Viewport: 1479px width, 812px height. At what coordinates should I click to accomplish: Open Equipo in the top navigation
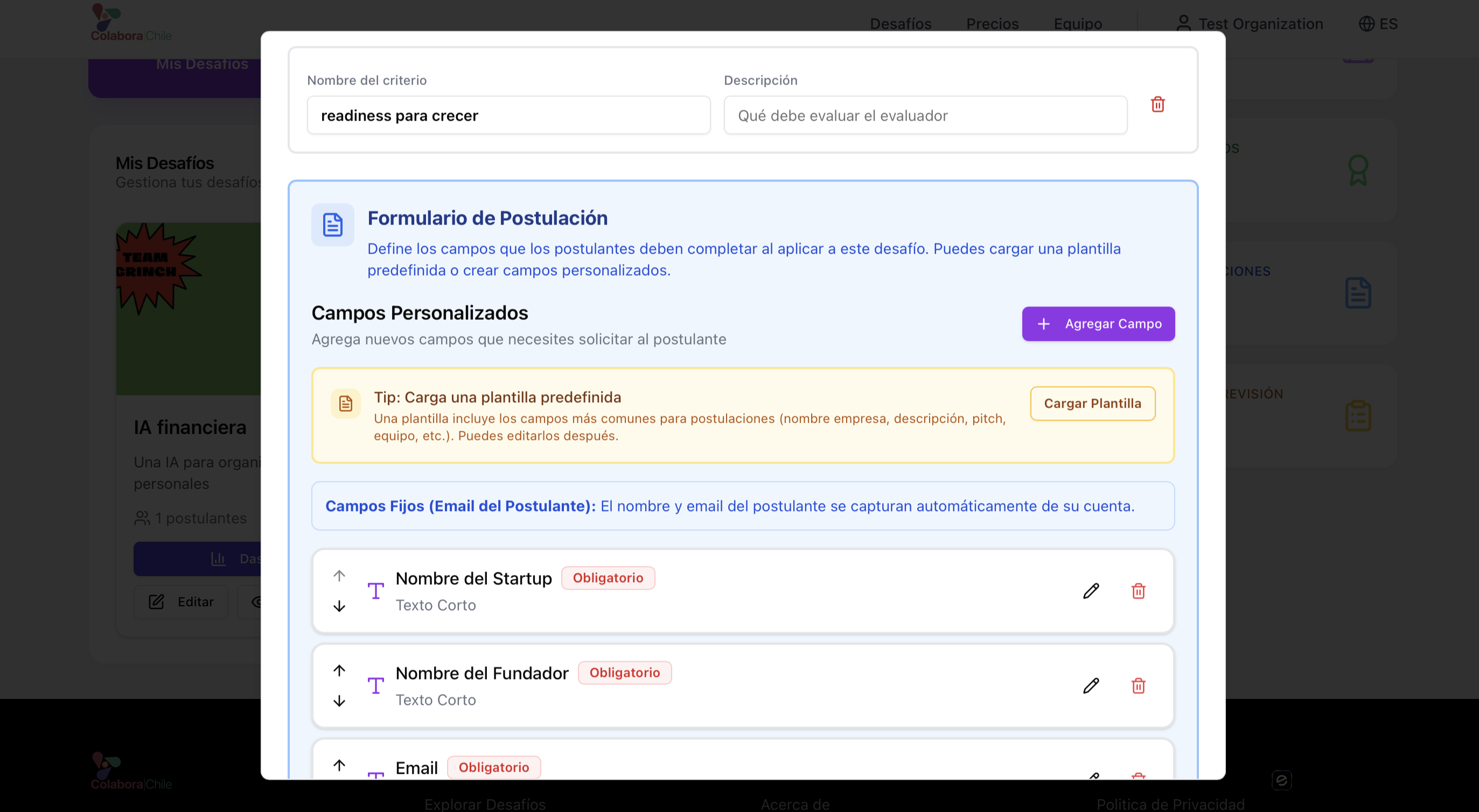point(1078,24)
